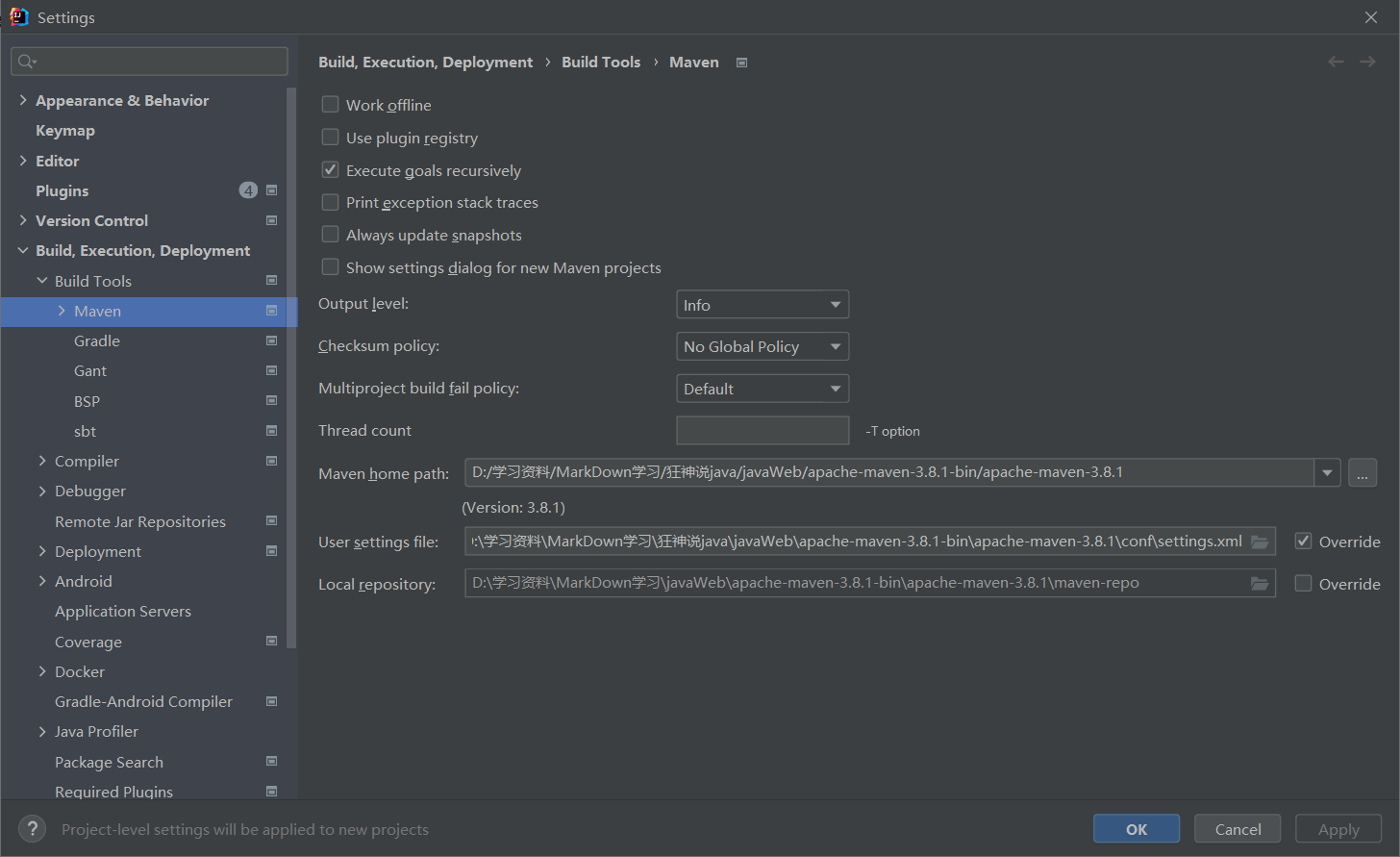Click the Apply button
1400x857 pixels.
point(1338,829)
